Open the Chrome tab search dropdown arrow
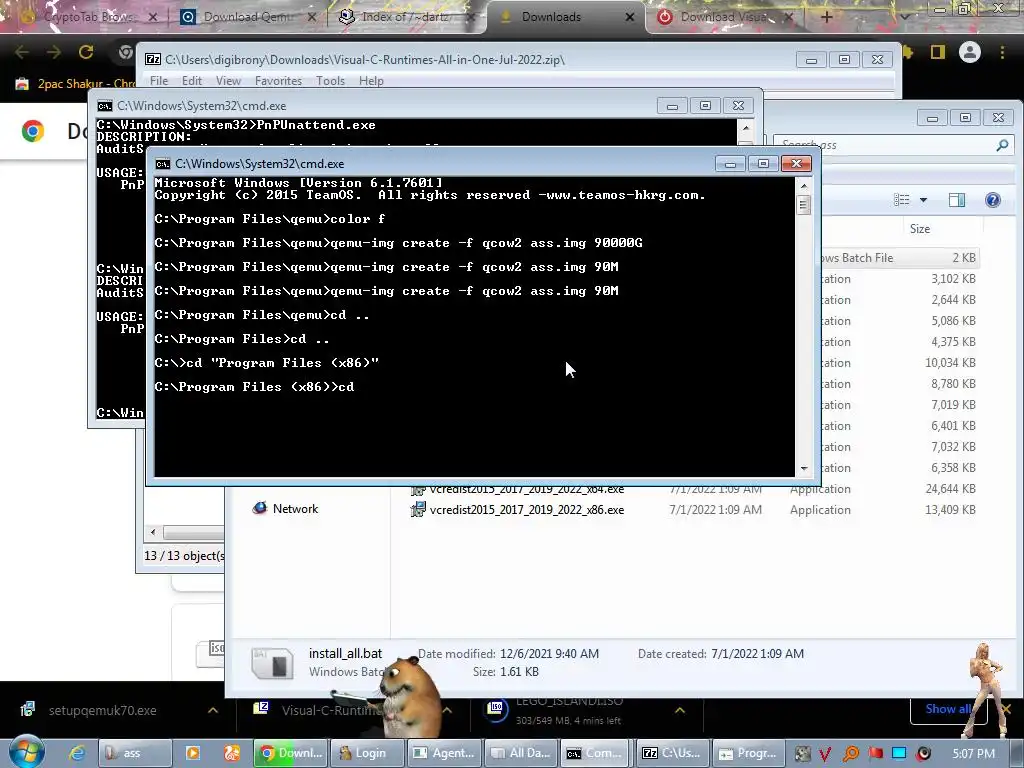 904,17
